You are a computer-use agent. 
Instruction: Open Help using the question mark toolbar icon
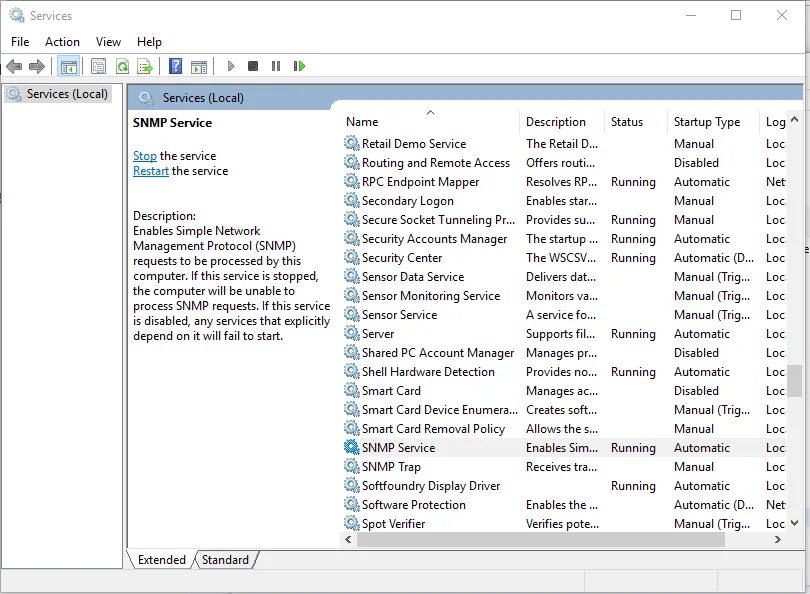(x=176, y=66)
